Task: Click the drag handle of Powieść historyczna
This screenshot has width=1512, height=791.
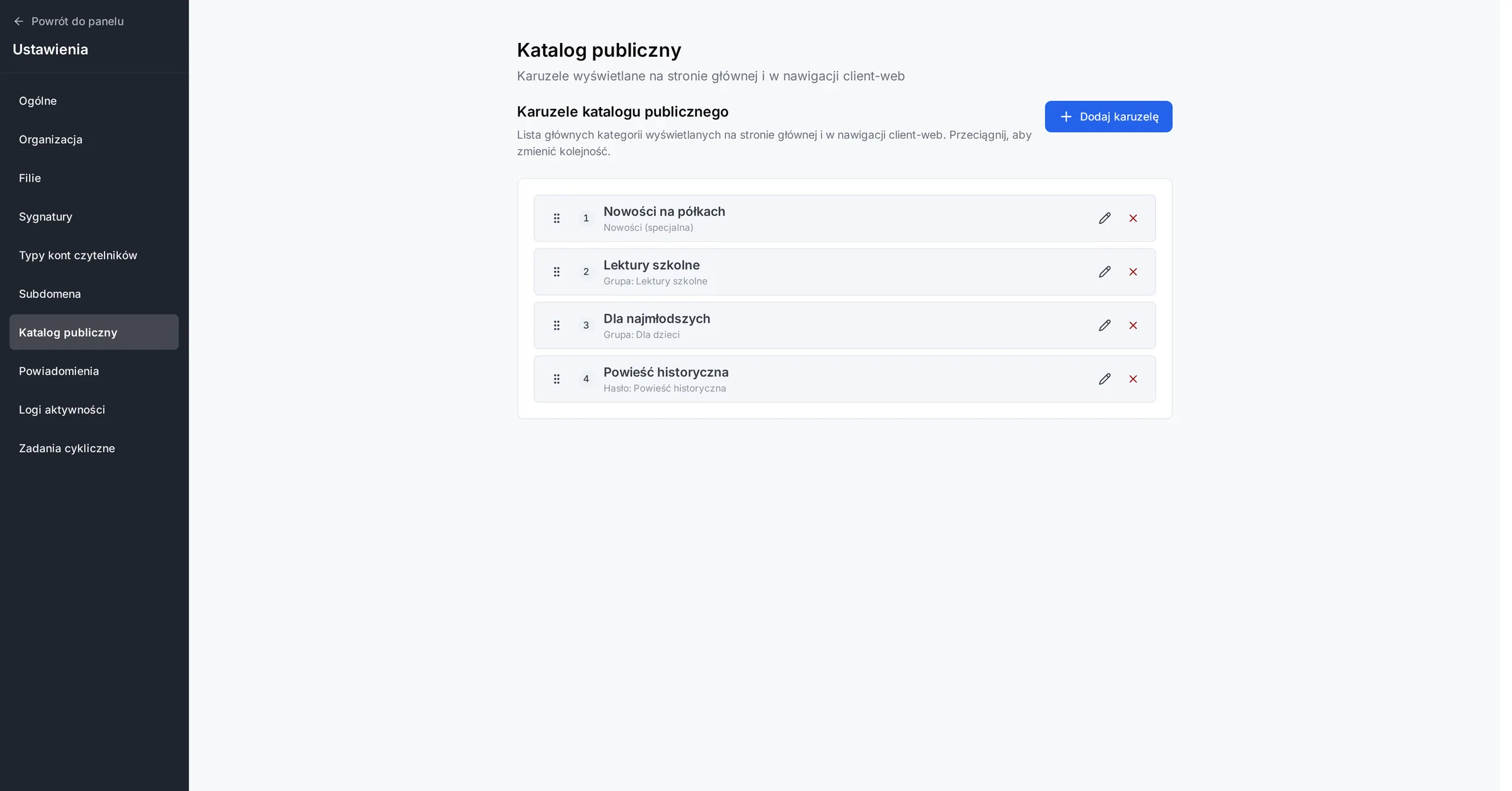Action: [556, 379]
